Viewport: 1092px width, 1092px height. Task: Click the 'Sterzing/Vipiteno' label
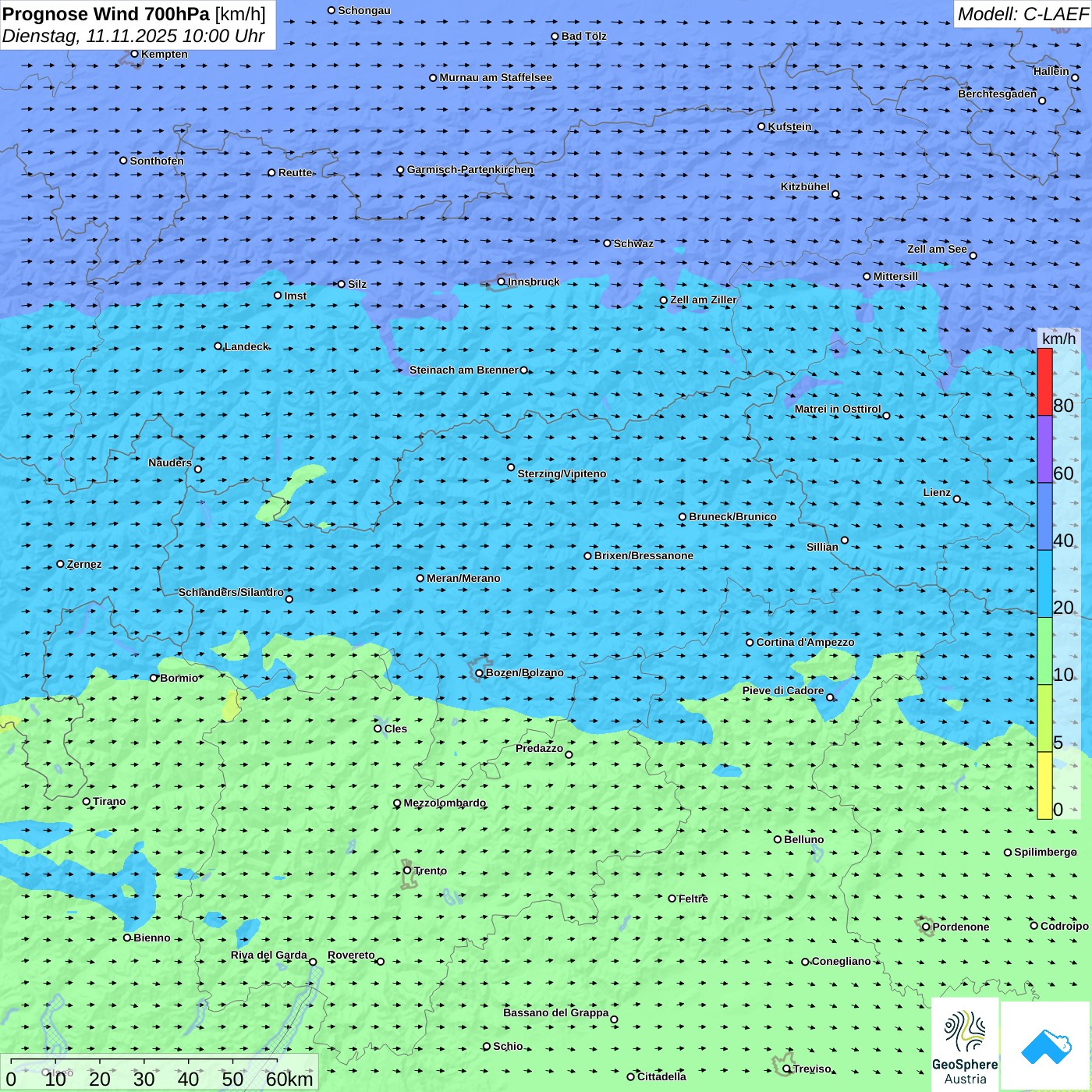[x=562, y=473]
